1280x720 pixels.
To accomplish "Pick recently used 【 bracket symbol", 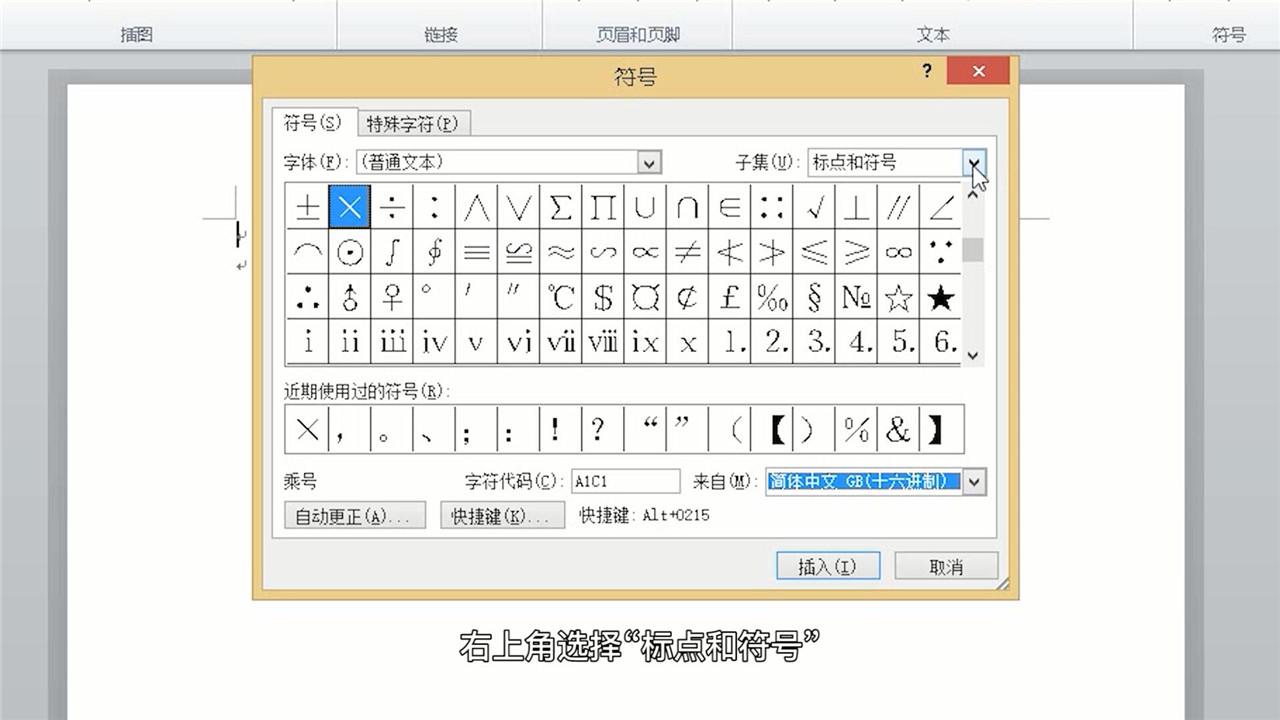I will (772, 429).
